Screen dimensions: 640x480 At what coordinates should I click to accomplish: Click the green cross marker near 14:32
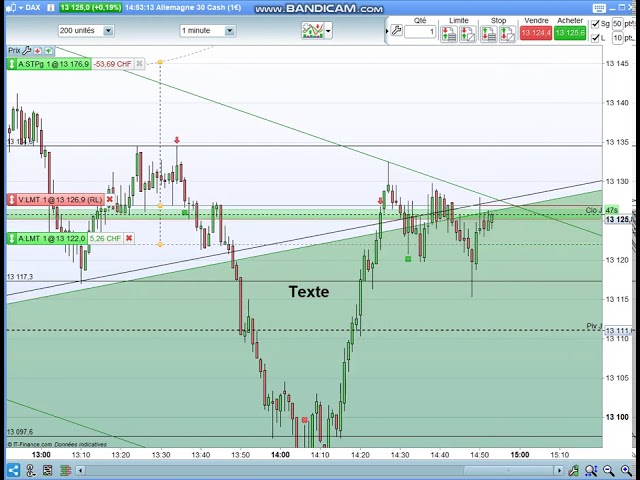408,259
